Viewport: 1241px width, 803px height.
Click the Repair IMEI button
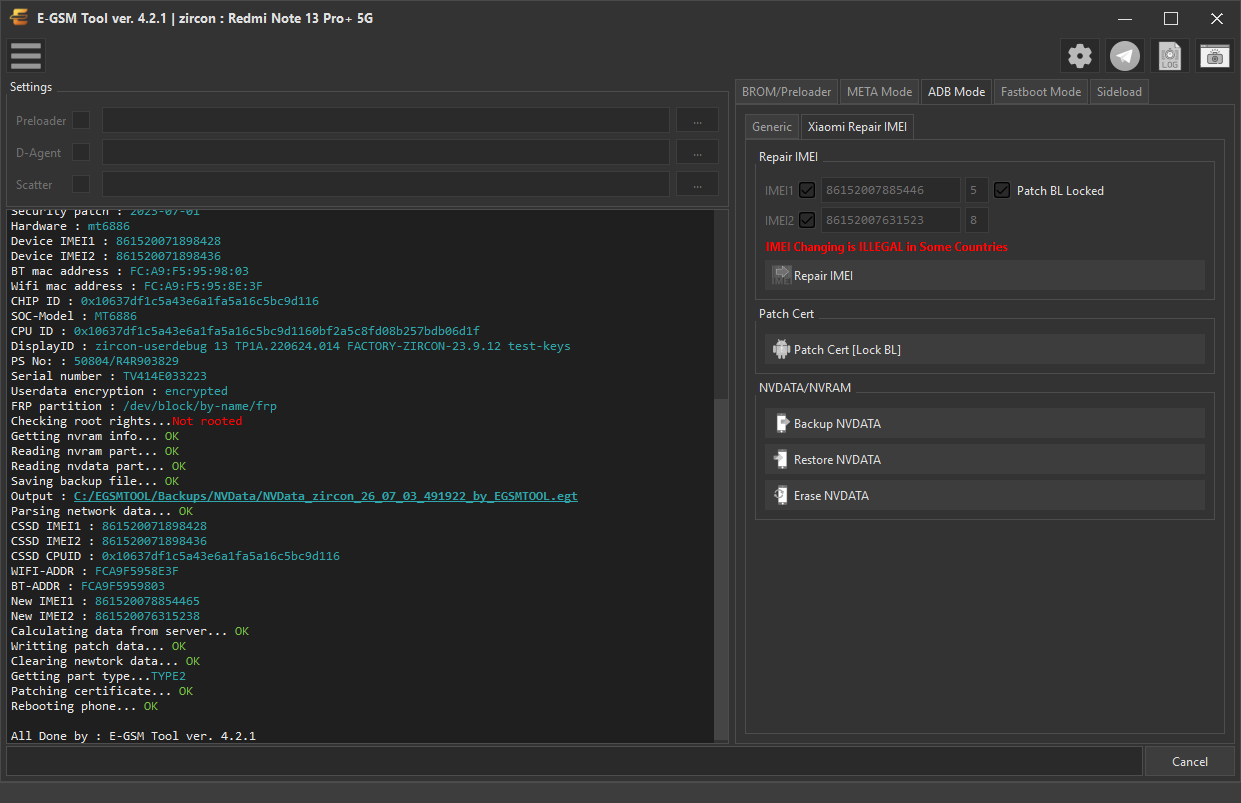click(985, 276)
